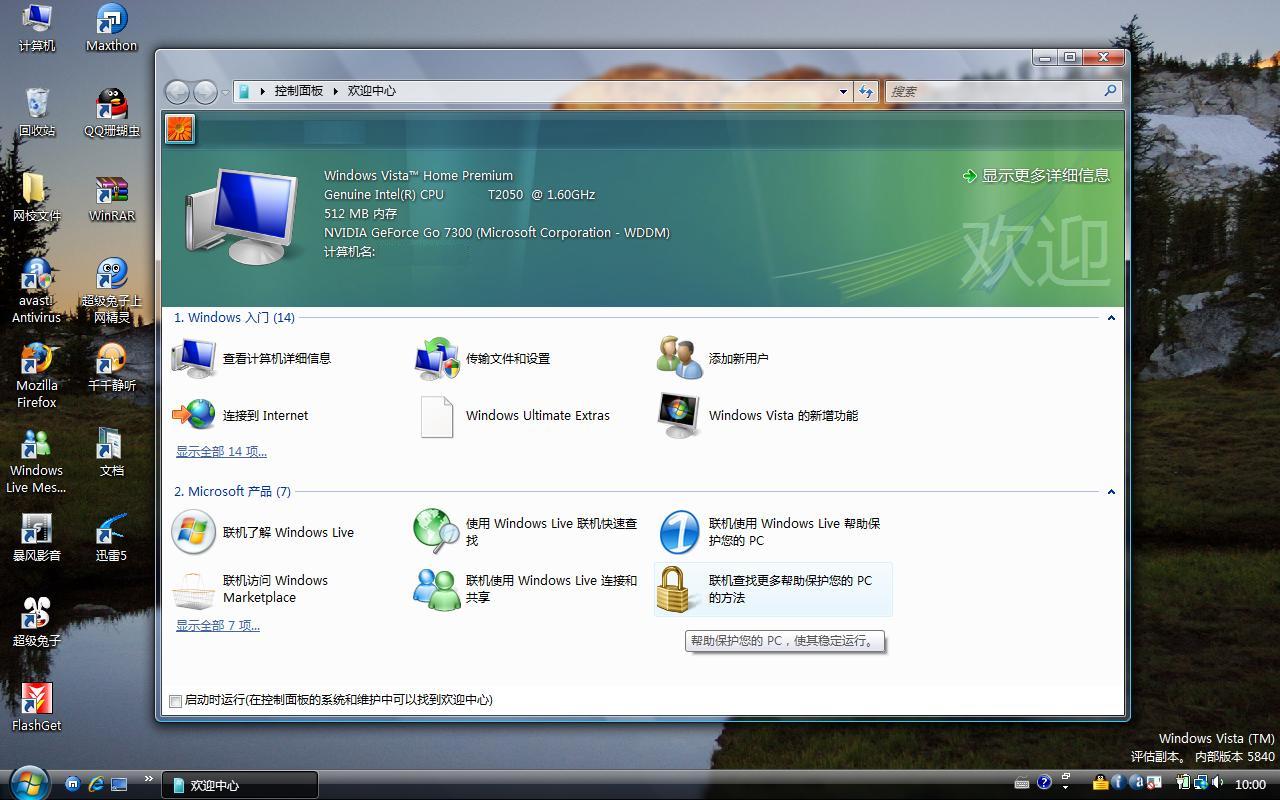Click the power plug tray icon

(x=1184, y=783)
